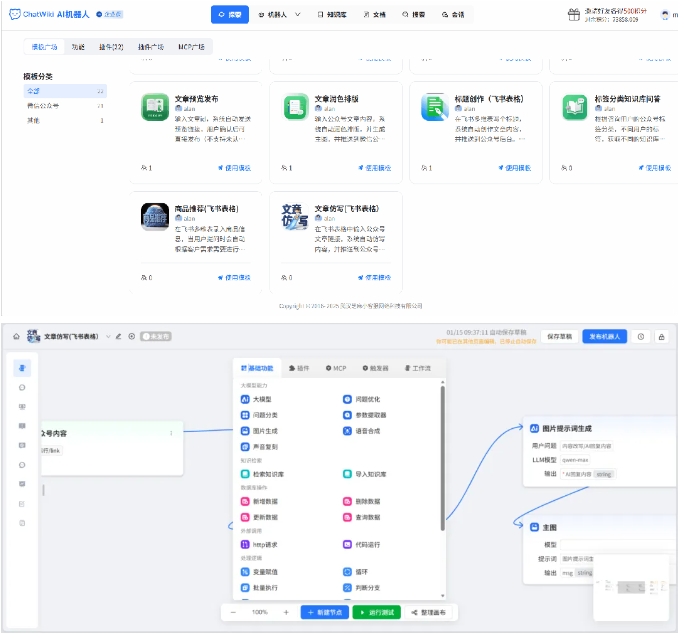Image resolution: width=685 pixels, height=640 pixels.
Task: Switch to 插件(22) tab
Action: coord(112,47)
